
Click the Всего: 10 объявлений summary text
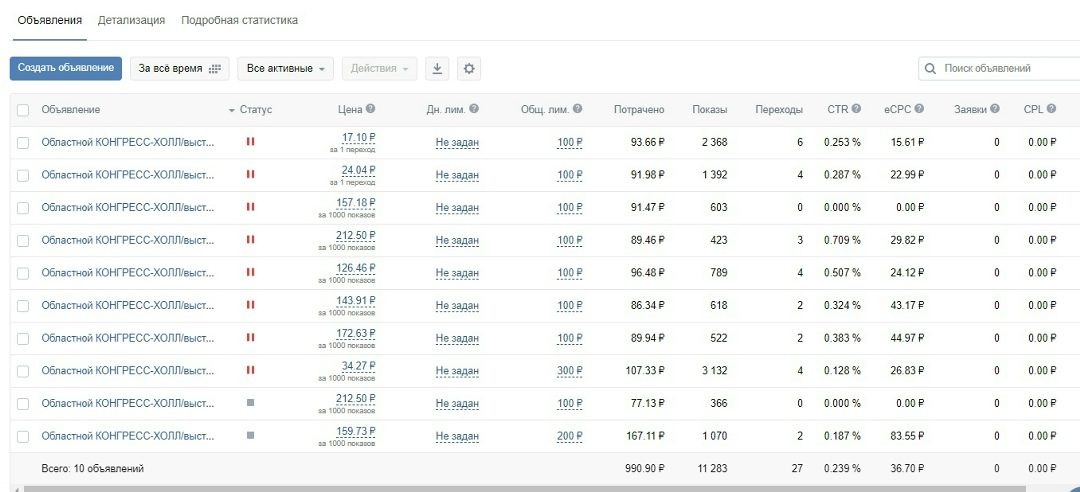tap(92, 469)
